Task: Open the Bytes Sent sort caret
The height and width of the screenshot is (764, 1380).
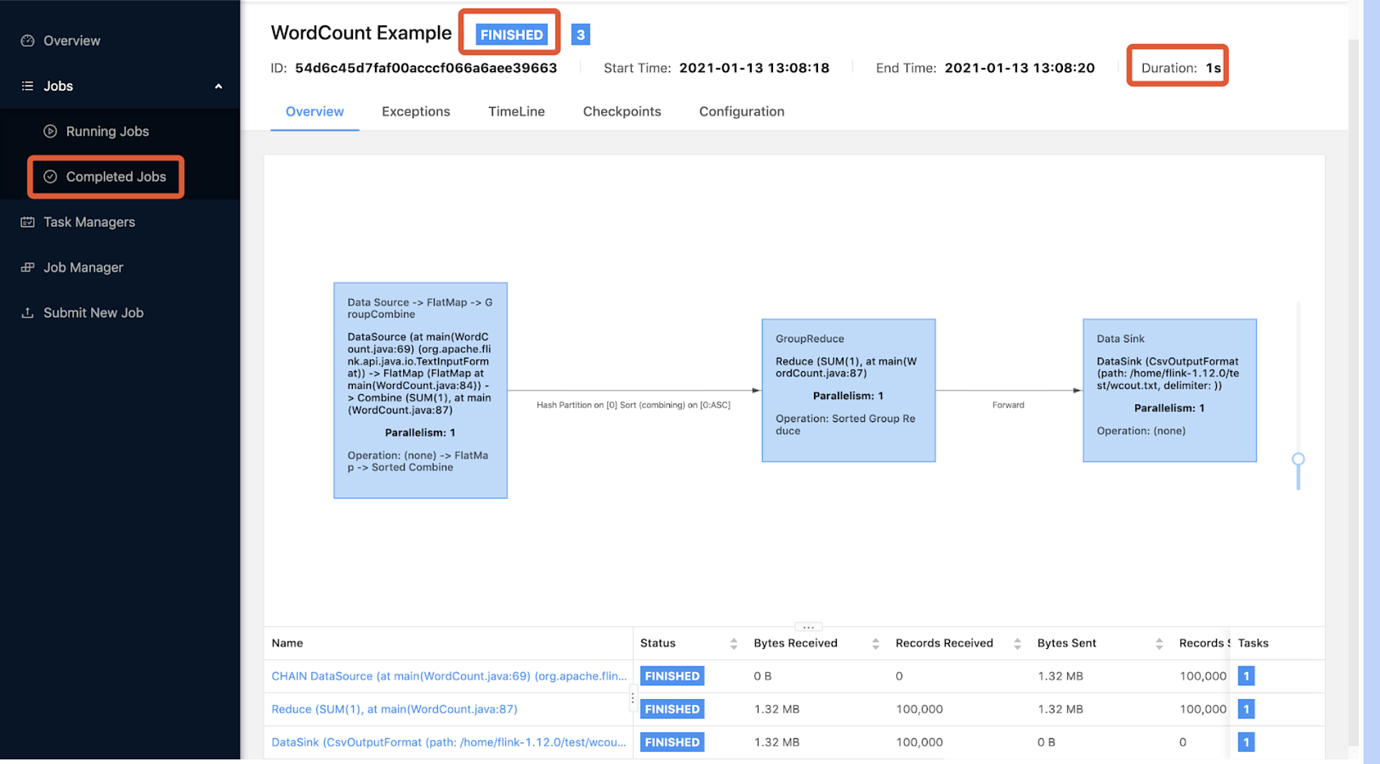Action: [1159, 643]
